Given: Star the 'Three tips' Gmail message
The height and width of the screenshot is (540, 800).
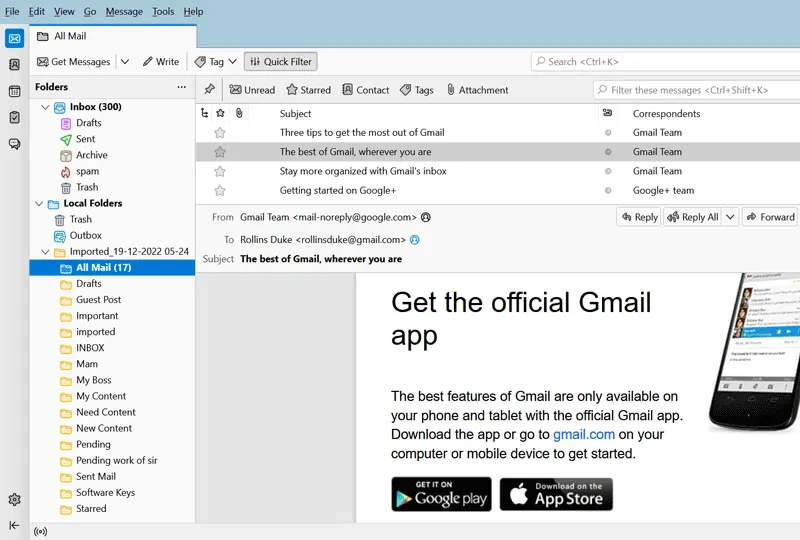Looking at the screenshot, I should point(220,133).
